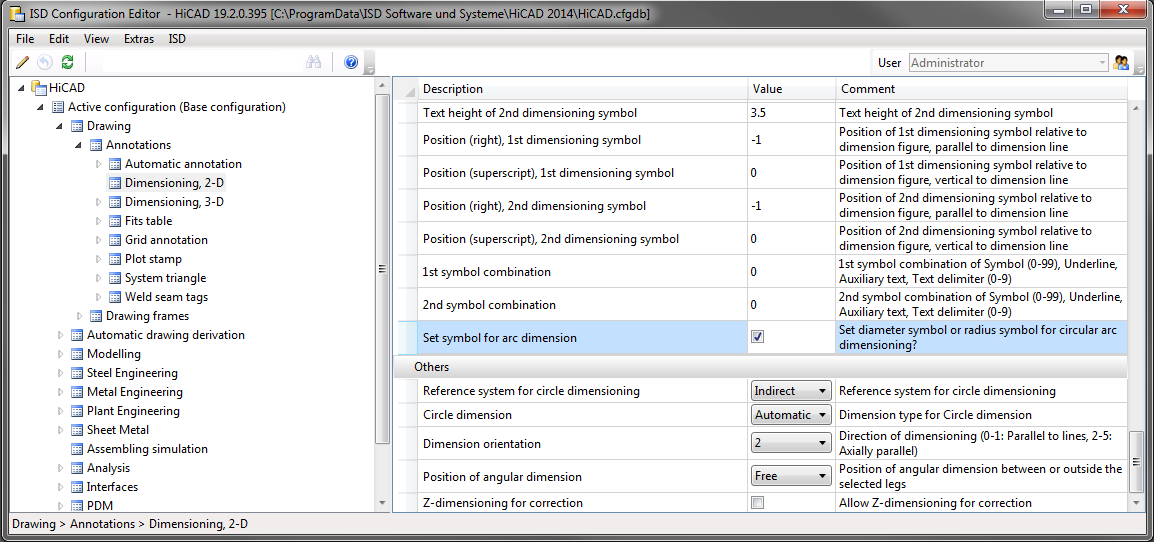Open the ISD menu
Viewport: 1154px width, 542px height.
(x=177, y=39)
